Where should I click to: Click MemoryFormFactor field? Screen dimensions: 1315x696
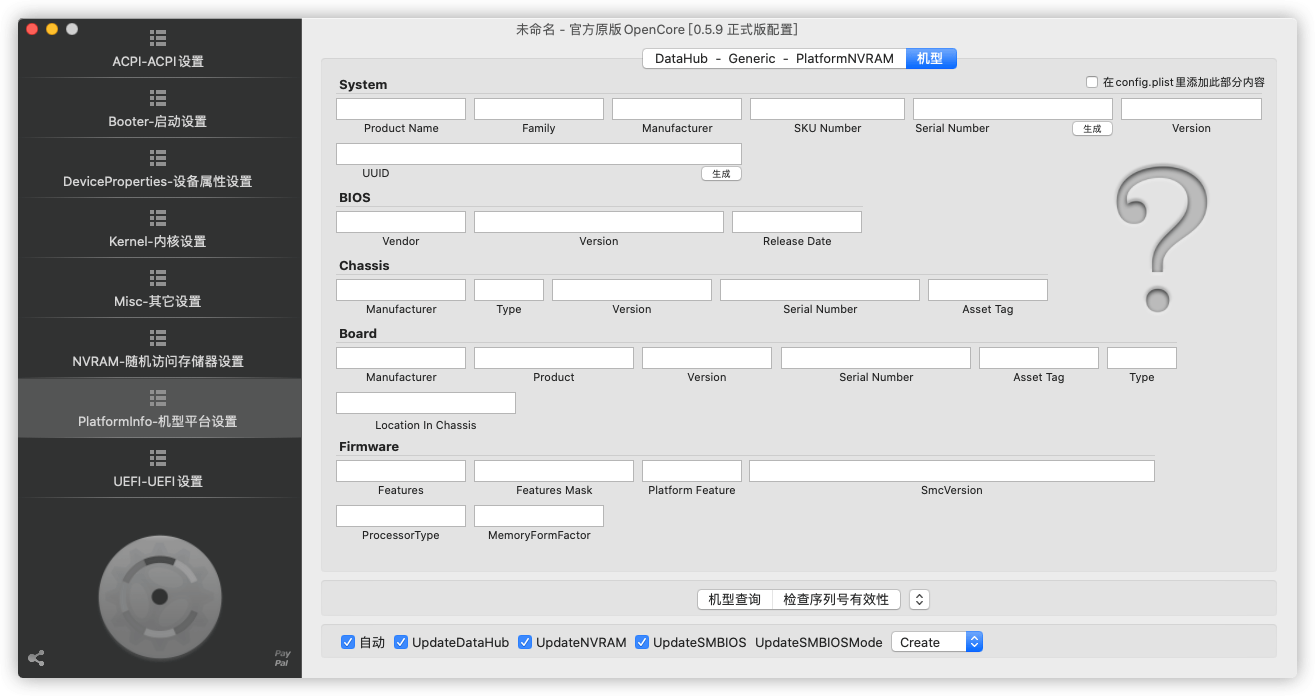pos(539,516)
